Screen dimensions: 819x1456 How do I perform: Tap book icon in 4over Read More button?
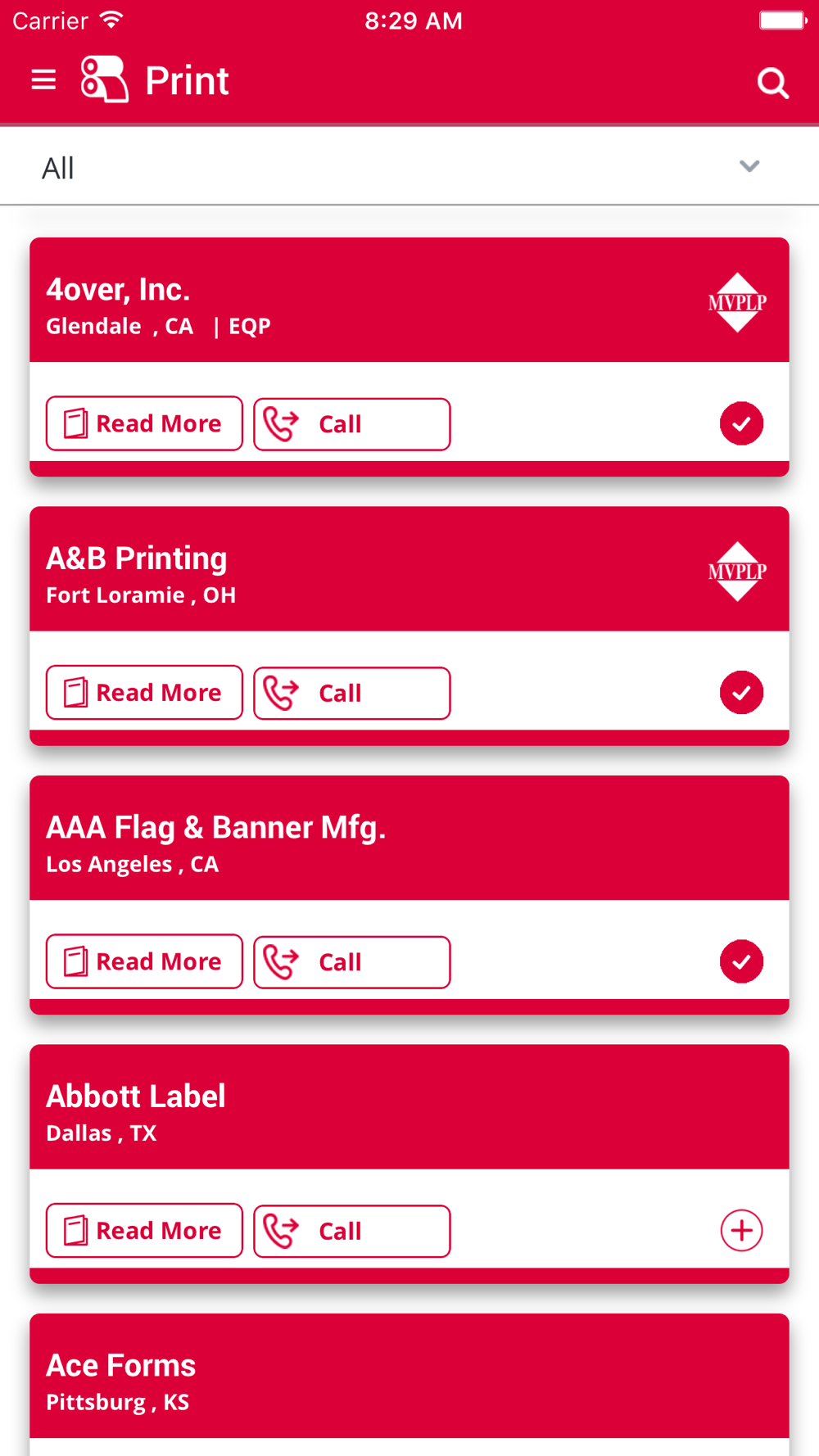(x=75, y=423)
